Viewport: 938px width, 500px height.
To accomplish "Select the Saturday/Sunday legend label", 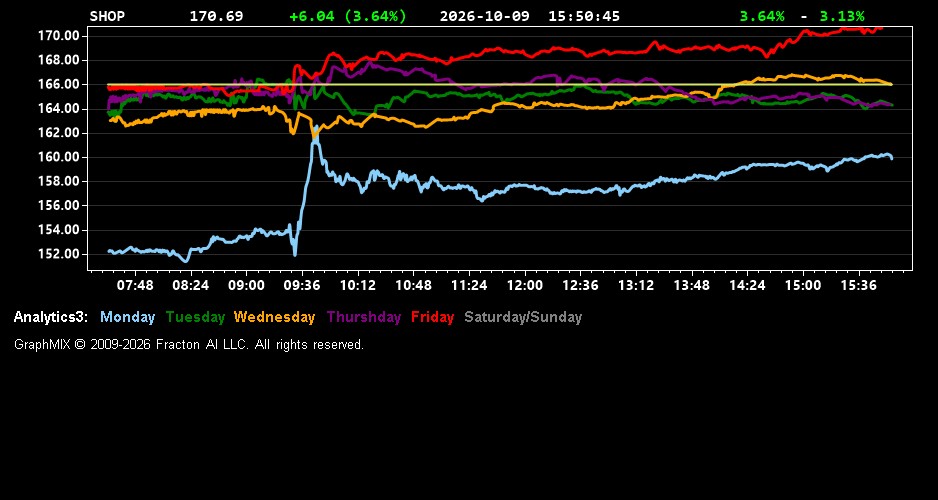I will (523, 318).
